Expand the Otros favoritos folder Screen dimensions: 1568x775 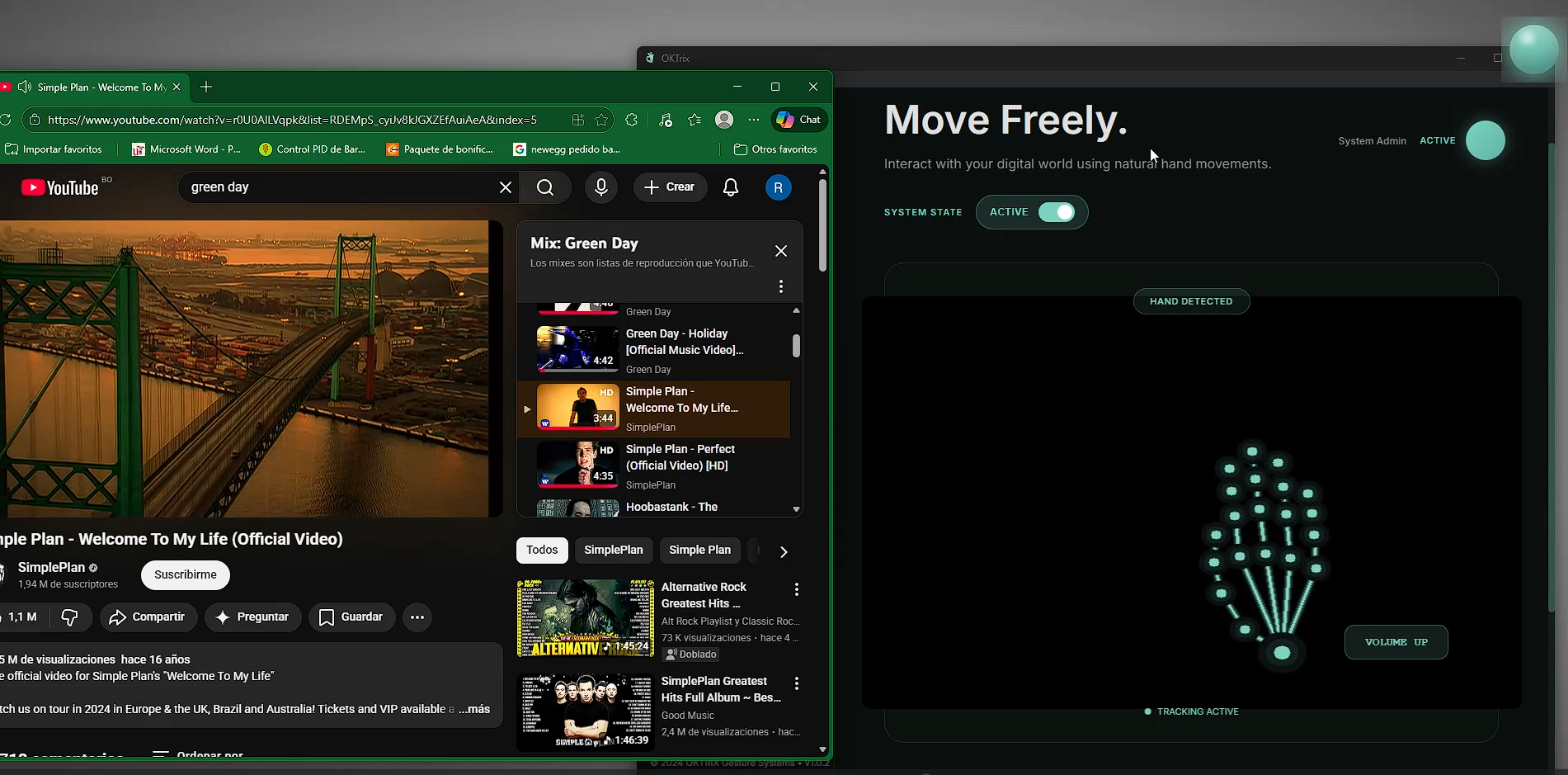coord(775,149)
